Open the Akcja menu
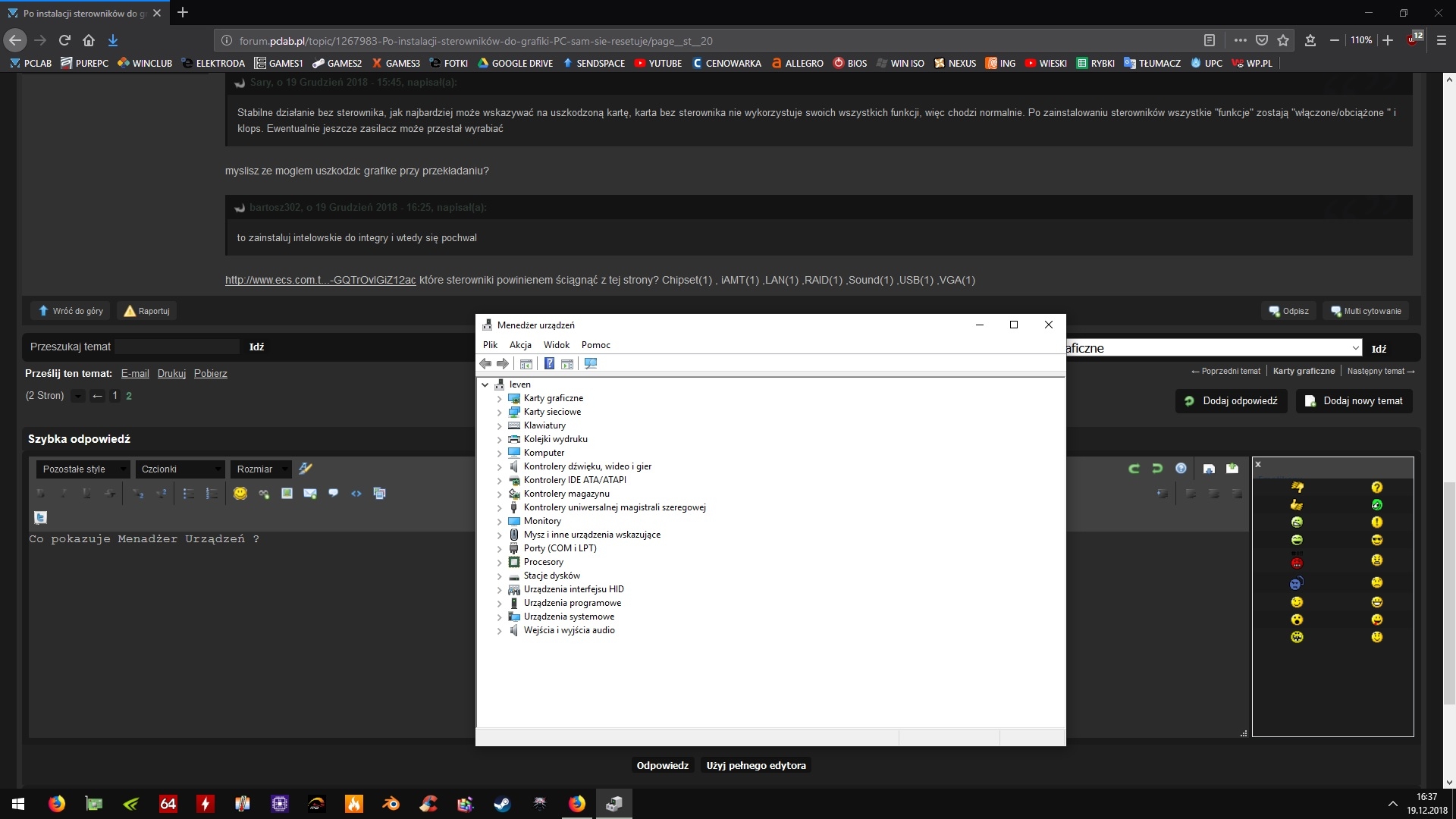Viewport: 1456px width, 819px height. click(x=520, y=345)
